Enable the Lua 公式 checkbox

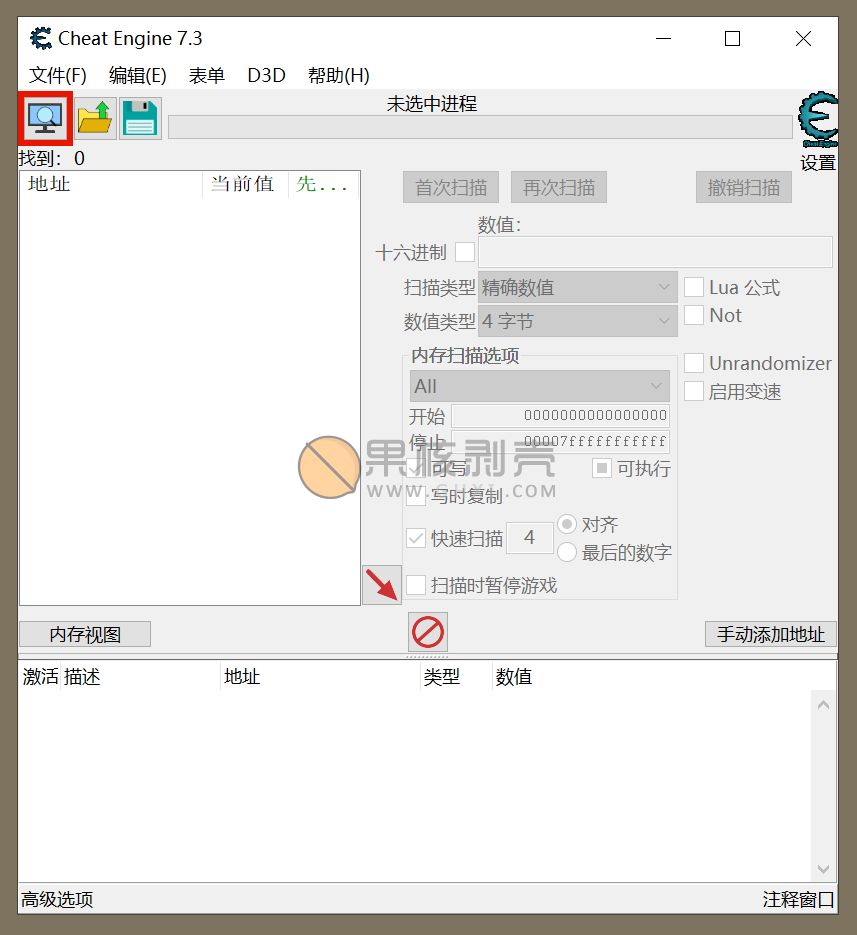point(694,287)
